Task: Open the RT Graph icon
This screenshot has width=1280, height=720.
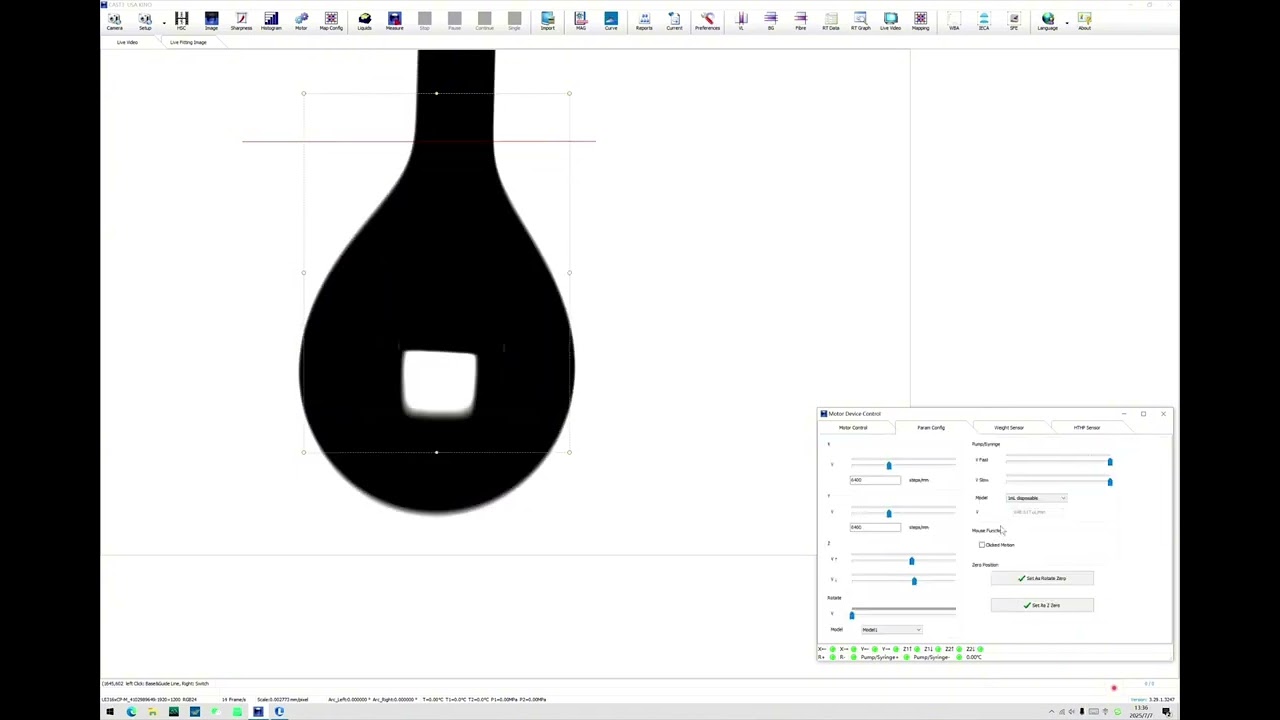Action: 860,20
